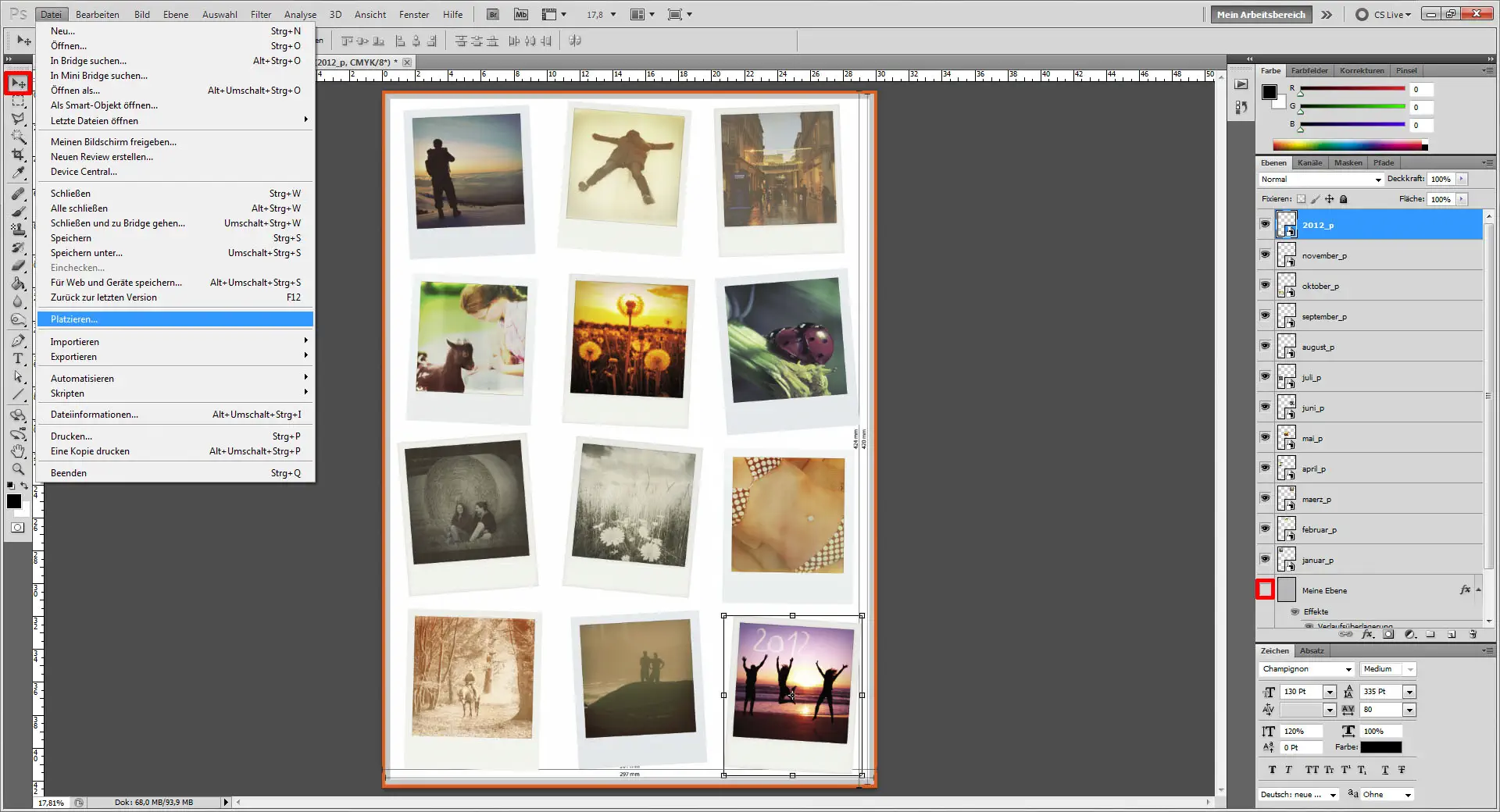Select the Zoom tool

tap(18, 469)
